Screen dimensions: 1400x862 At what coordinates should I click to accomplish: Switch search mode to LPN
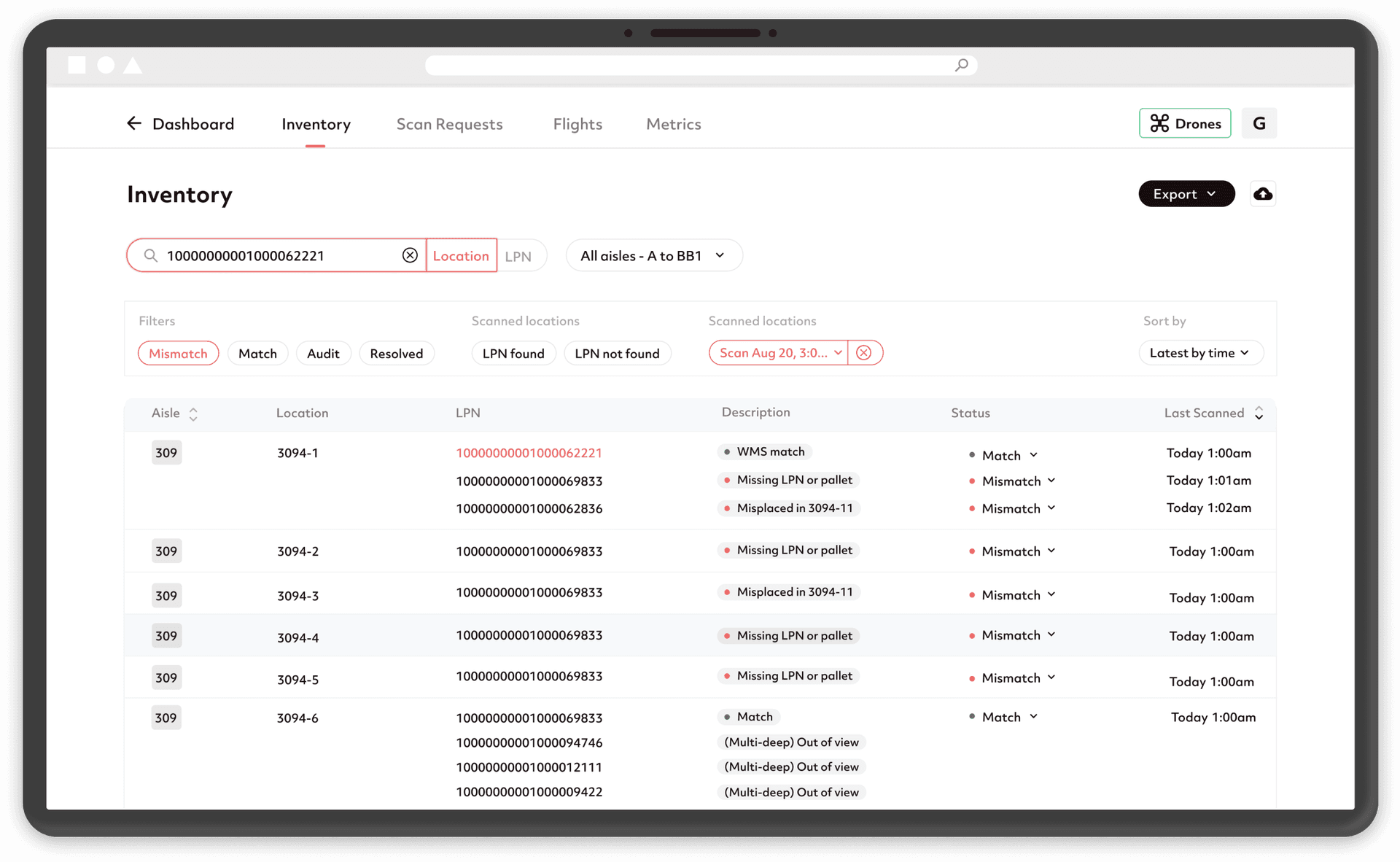[518, 257]
